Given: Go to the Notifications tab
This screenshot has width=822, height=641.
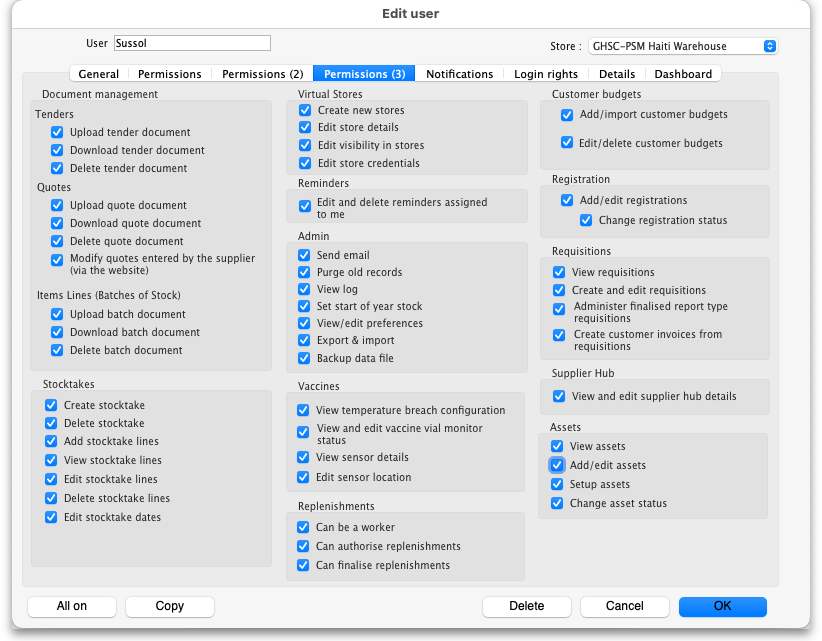Looking at the screenshot, I should [459, 74].
